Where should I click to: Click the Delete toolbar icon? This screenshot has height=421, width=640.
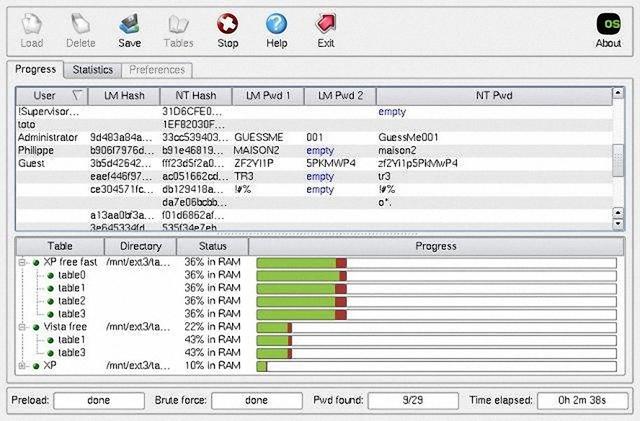(x=81, y=25)
